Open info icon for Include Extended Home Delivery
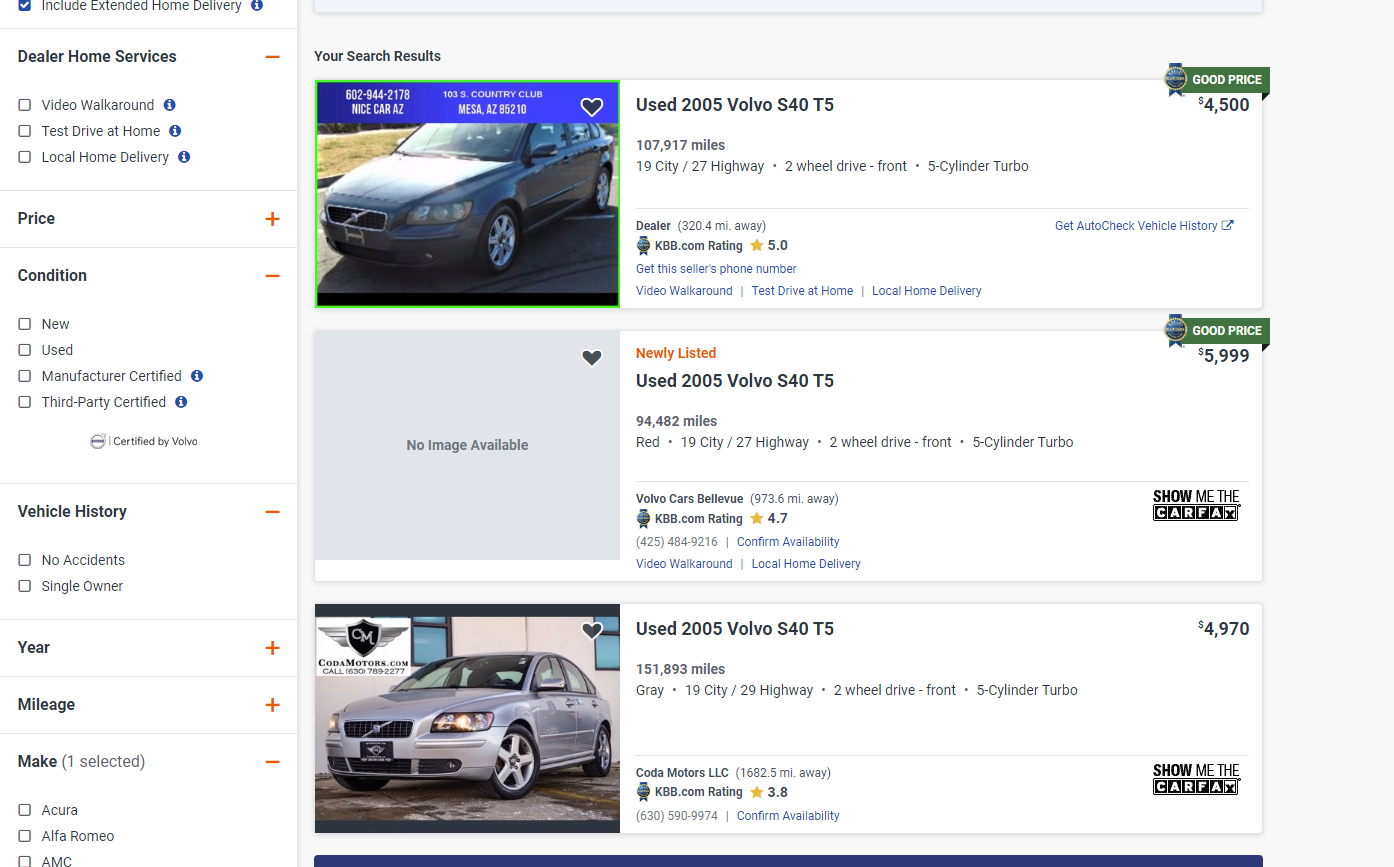Screen dimensions: 1394x867 257,6
